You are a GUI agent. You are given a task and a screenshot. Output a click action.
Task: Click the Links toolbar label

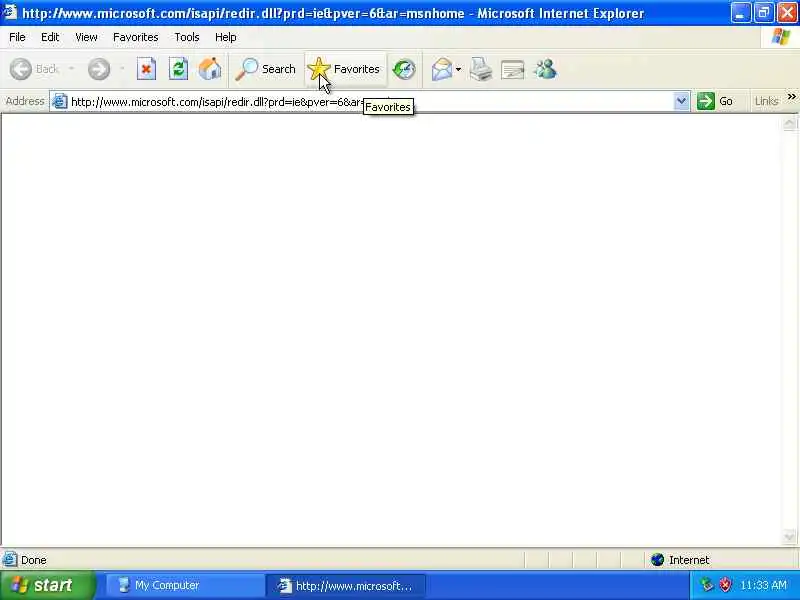click(766, 102)
